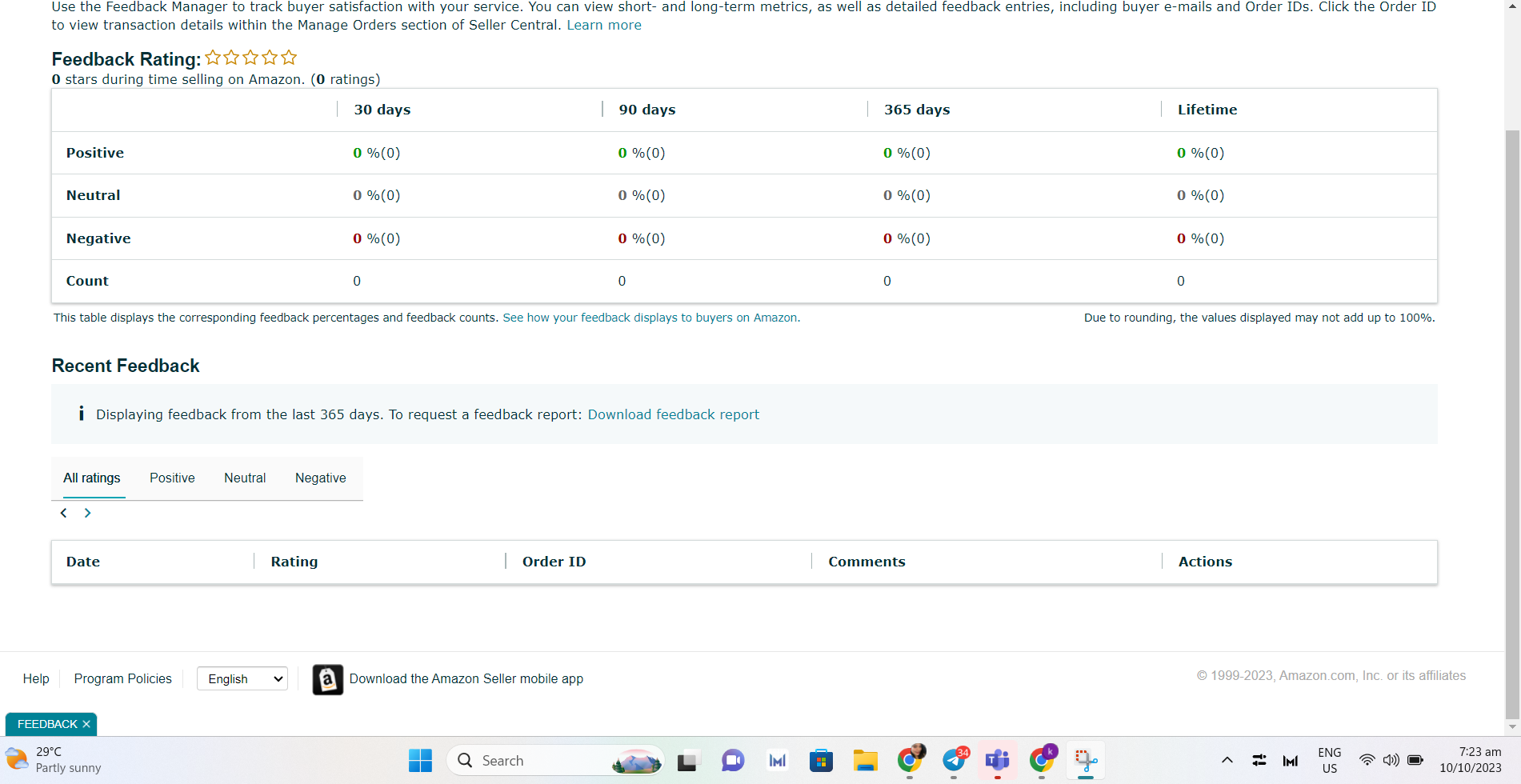Image resolution: width=1521 pixels, height=784 pixels.
Task: Show hidden system tray icons
Action: click(1227, 760)
